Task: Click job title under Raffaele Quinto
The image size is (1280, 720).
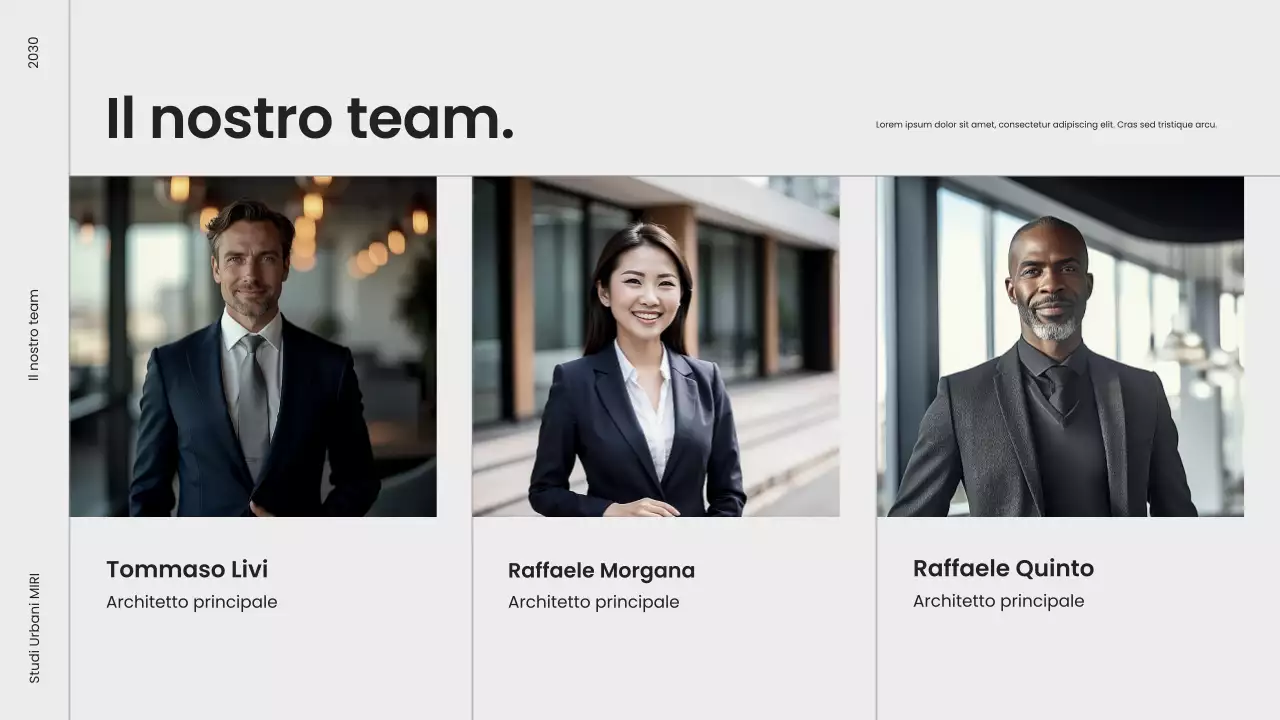Action: tap(999, 601)
